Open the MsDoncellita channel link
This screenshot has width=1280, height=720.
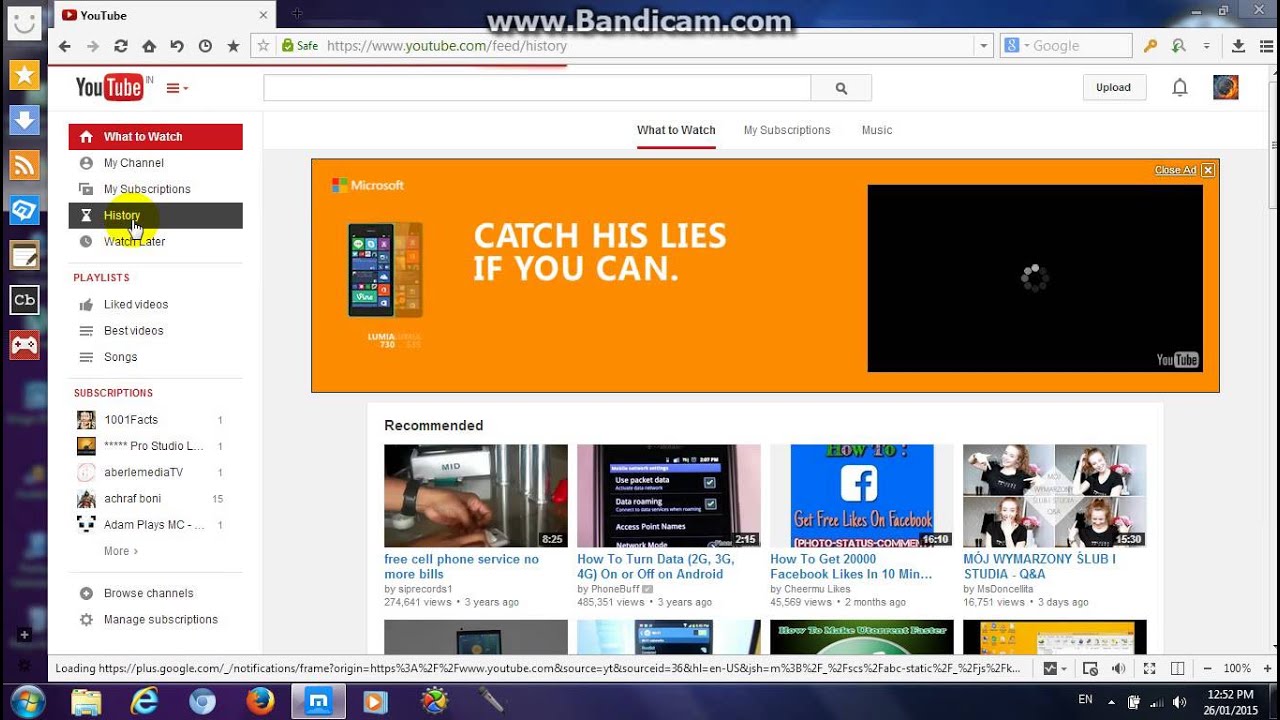coord(1005,590)
